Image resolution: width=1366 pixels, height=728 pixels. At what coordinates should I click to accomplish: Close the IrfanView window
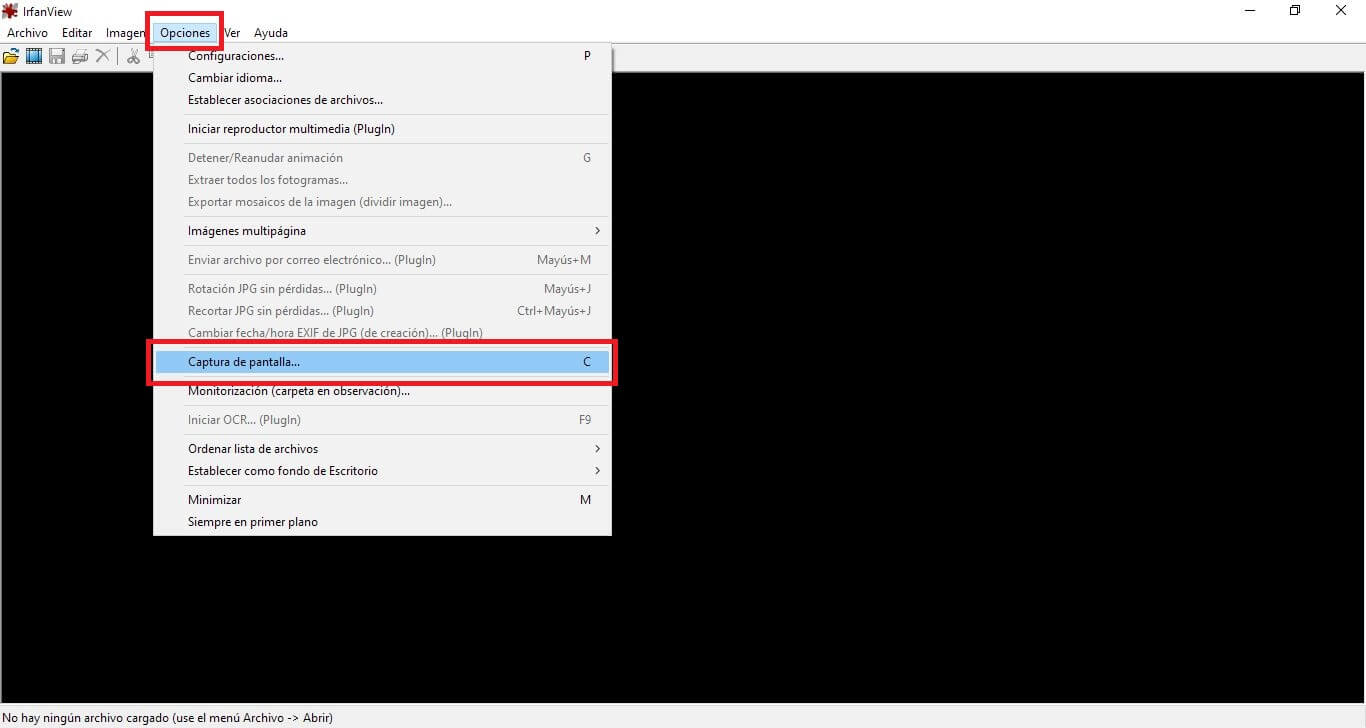tap(1341, 11)
